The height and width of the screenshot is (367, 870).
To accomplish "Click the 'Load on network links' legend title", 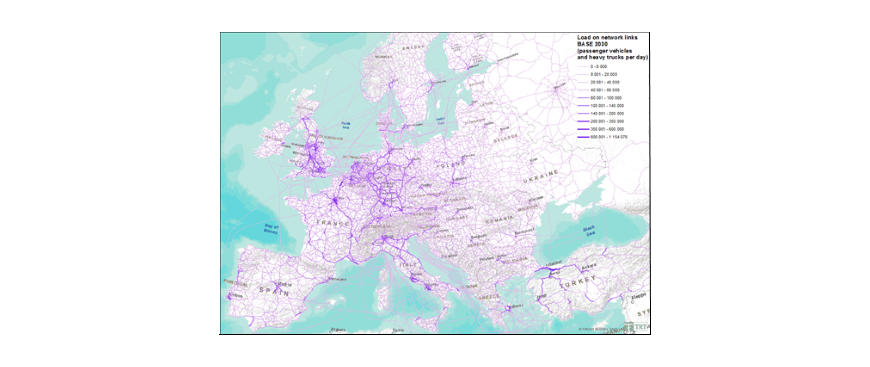I will point(607,37).
